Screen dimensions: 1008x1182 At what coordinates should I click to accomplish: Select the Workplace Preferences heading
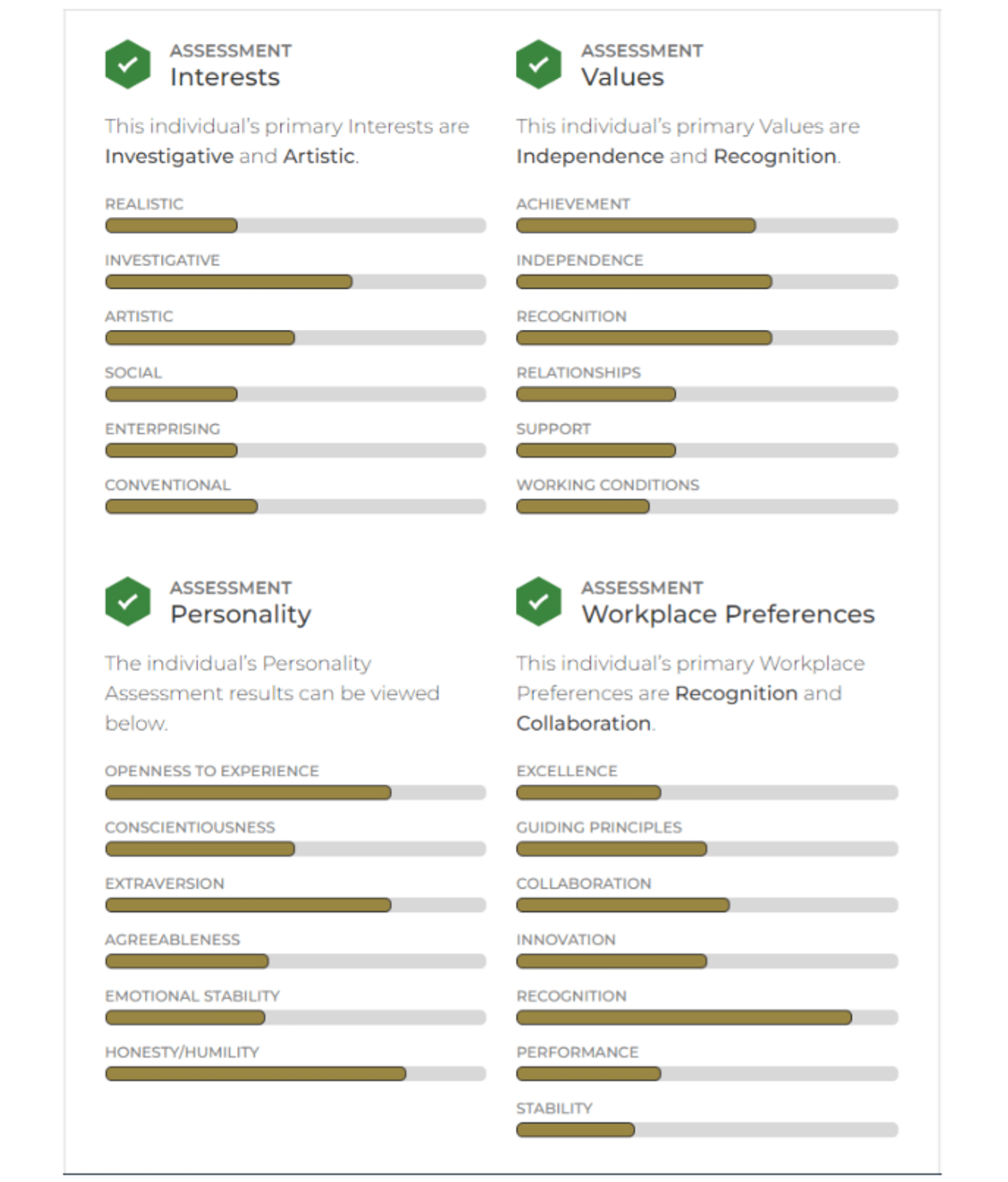pyautogui.click(x=728, y=614)
